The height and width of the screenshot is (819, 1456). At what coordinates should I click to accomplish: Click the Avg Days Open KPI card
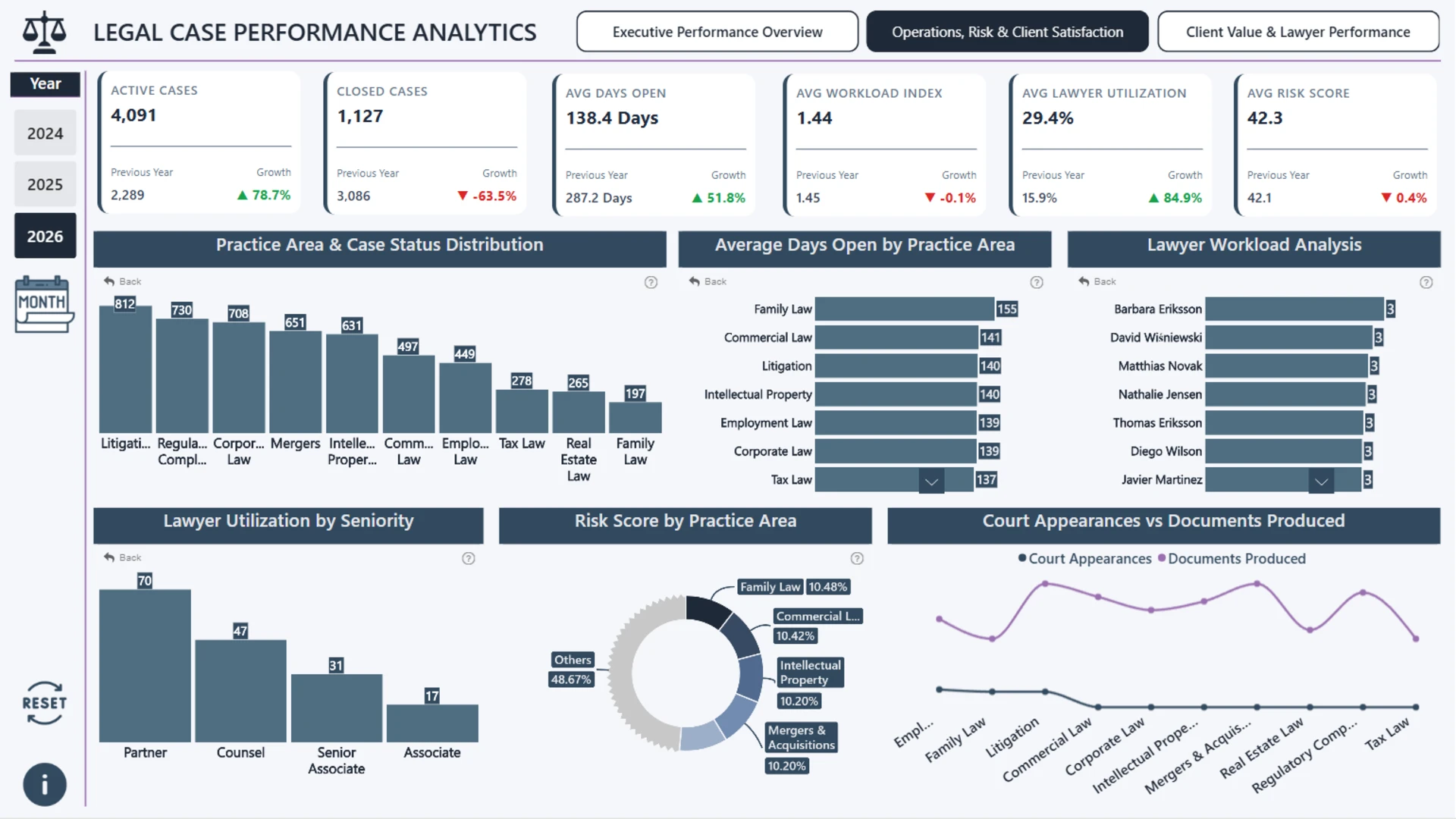point(654,145)
